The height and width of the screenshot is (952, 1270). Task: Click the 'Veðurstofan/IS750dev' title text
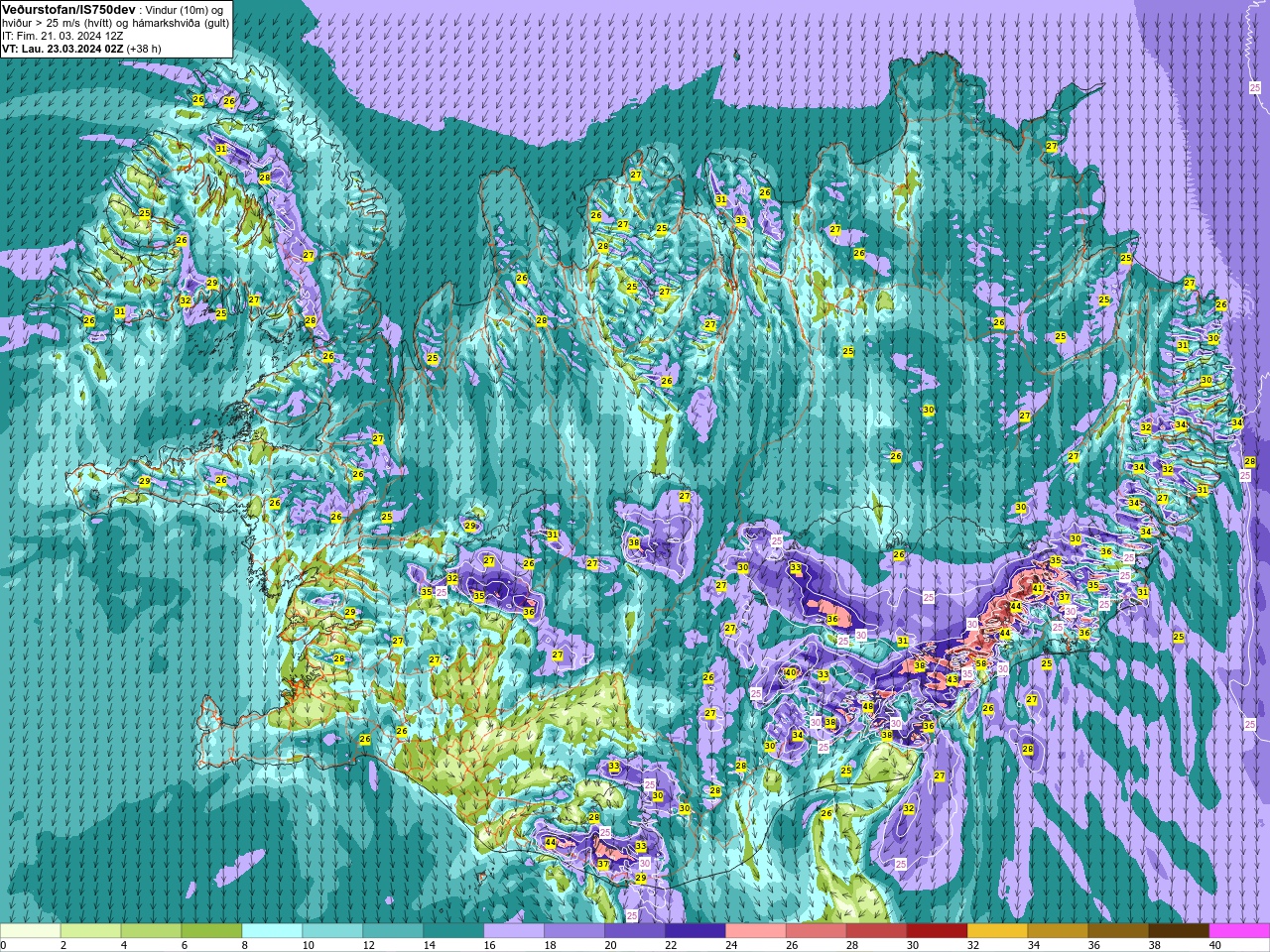pyautogui.click(x=68, y=9)
